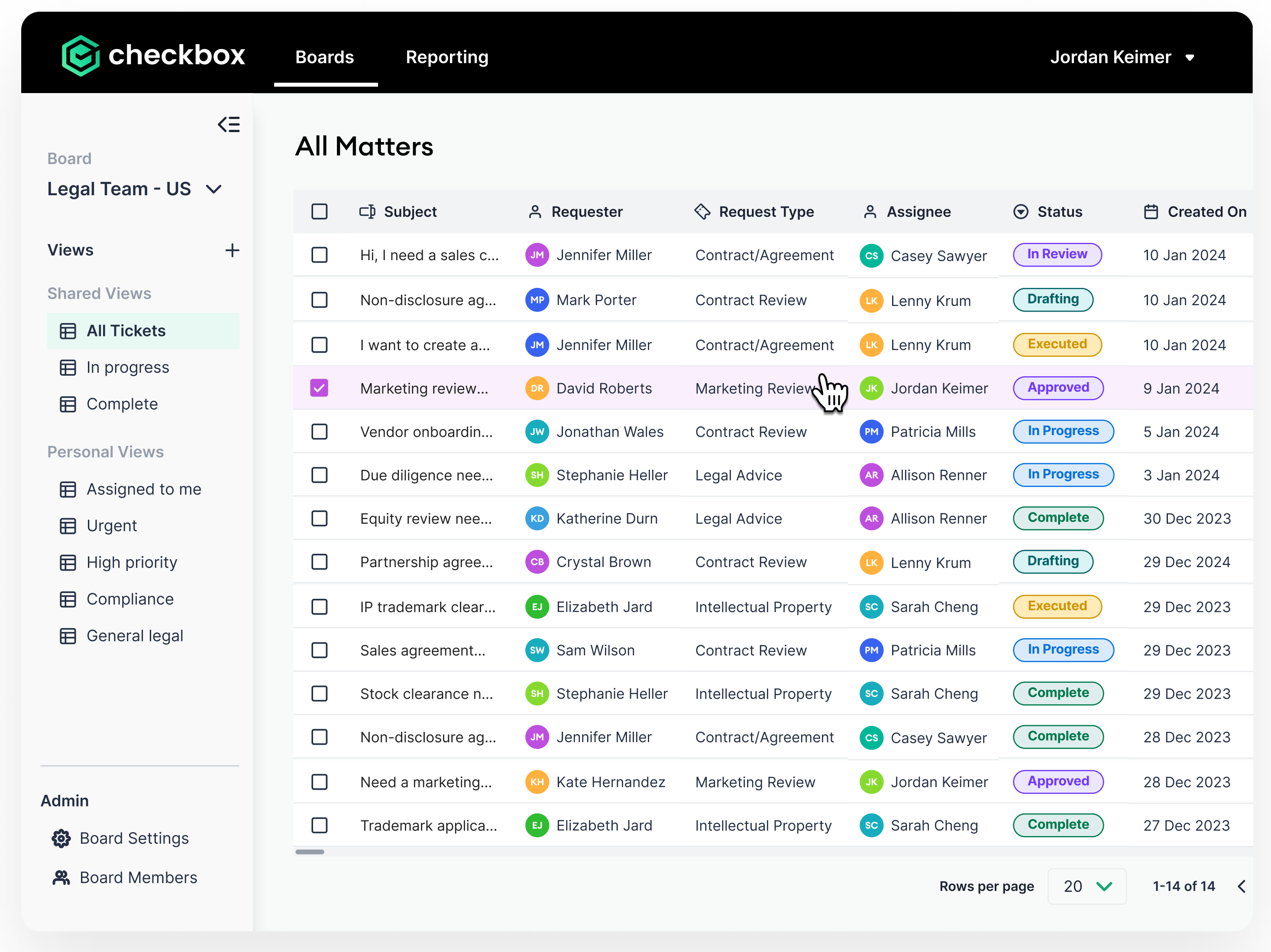Check the Vendor onboarding row checkbox

[320, 432]
